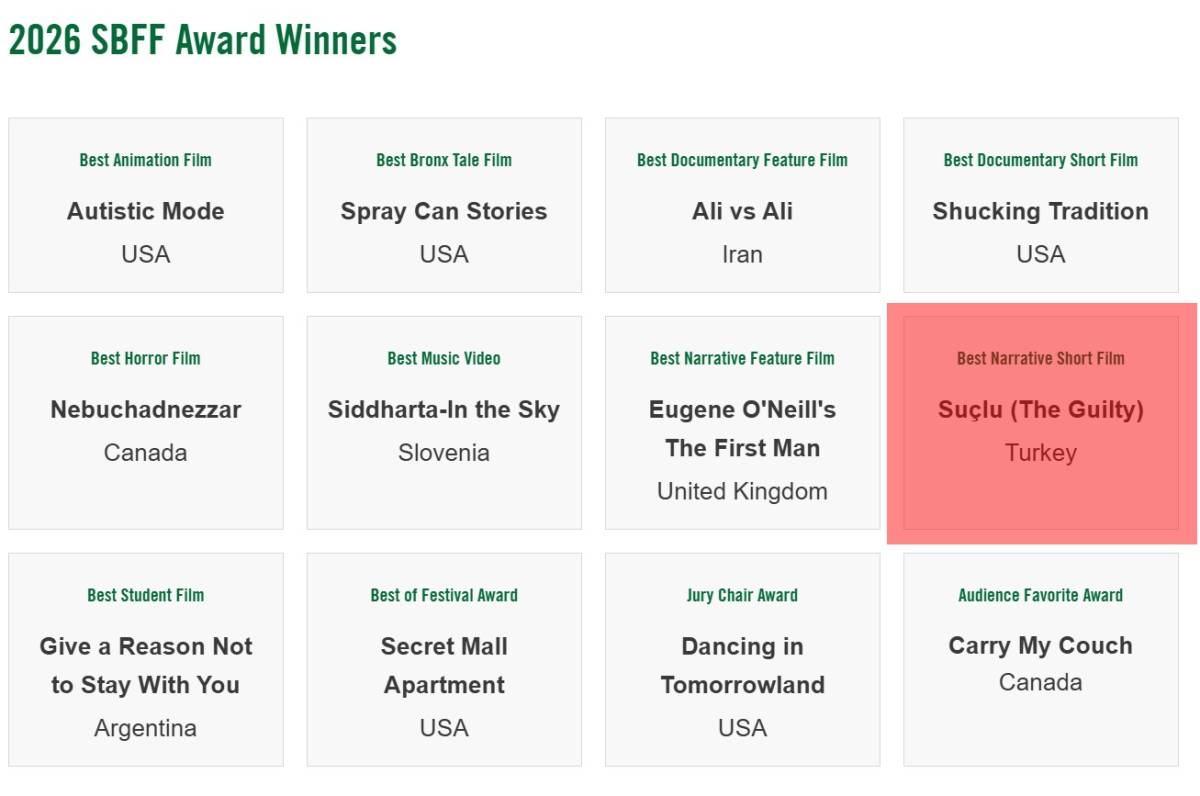
Task: Click the Best Documentary Short Film label
Action: click(x=1040, y=160)
